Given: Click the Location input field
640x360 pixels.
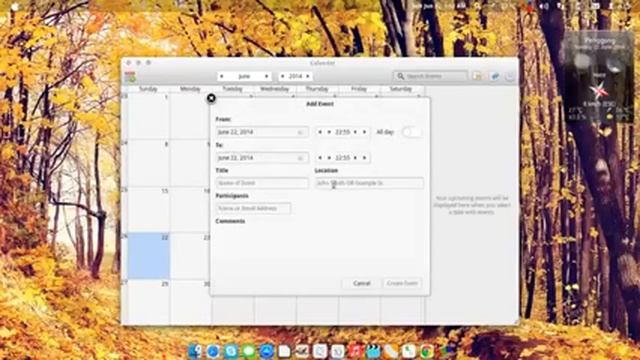Looking at the screenshot, I should click(x=369, y=183).
